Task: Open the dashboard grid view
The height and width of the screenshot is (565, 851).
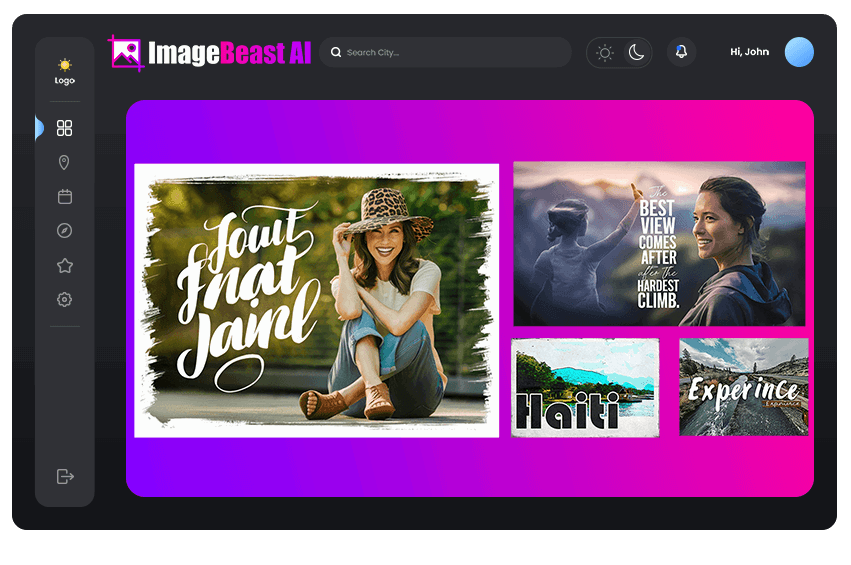Action: coord(65,128)
